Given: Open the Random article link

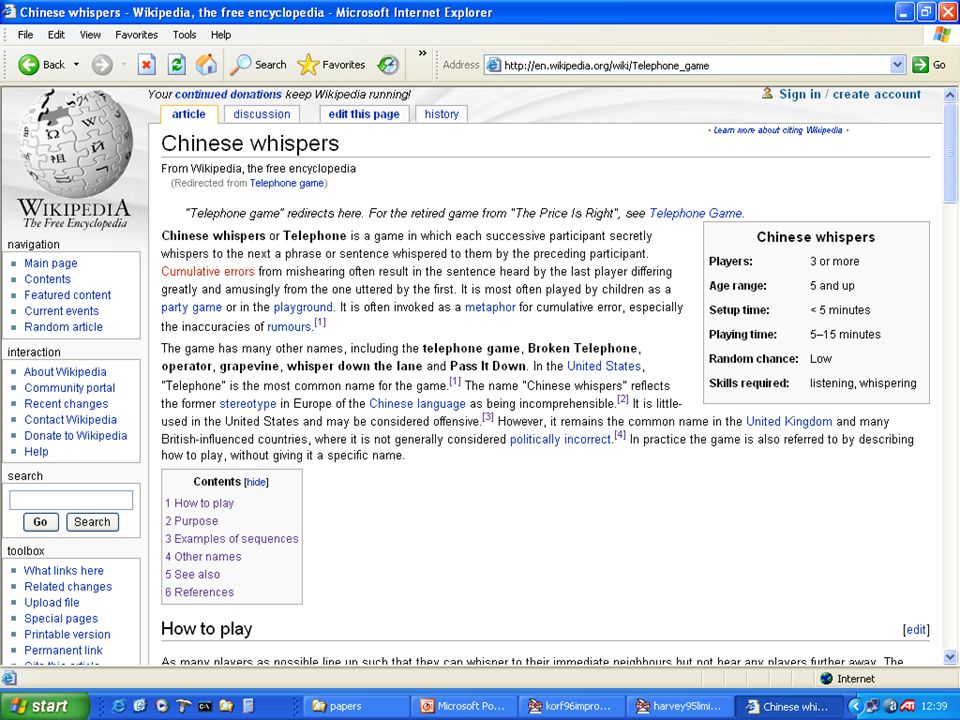Looking at the screenshot, I should 64,327.
